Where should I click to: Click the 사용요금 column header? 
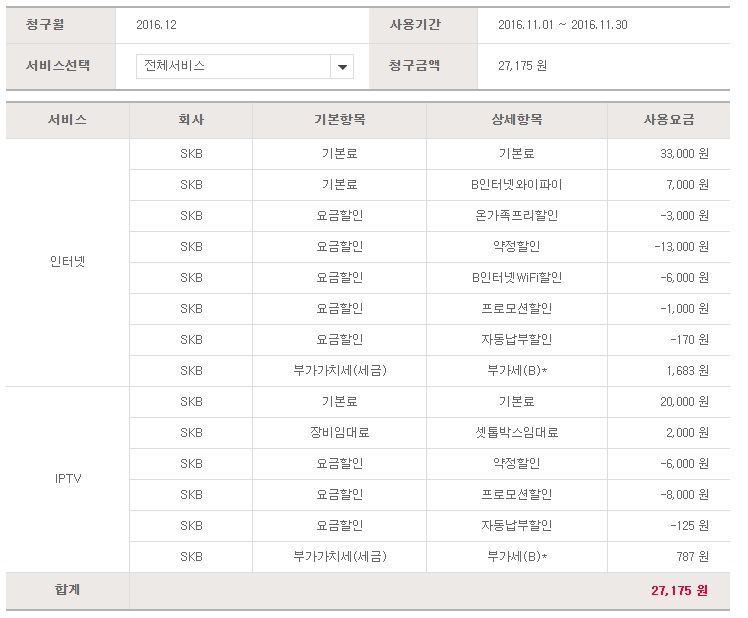pyautogui.click(x=668, y=120)
